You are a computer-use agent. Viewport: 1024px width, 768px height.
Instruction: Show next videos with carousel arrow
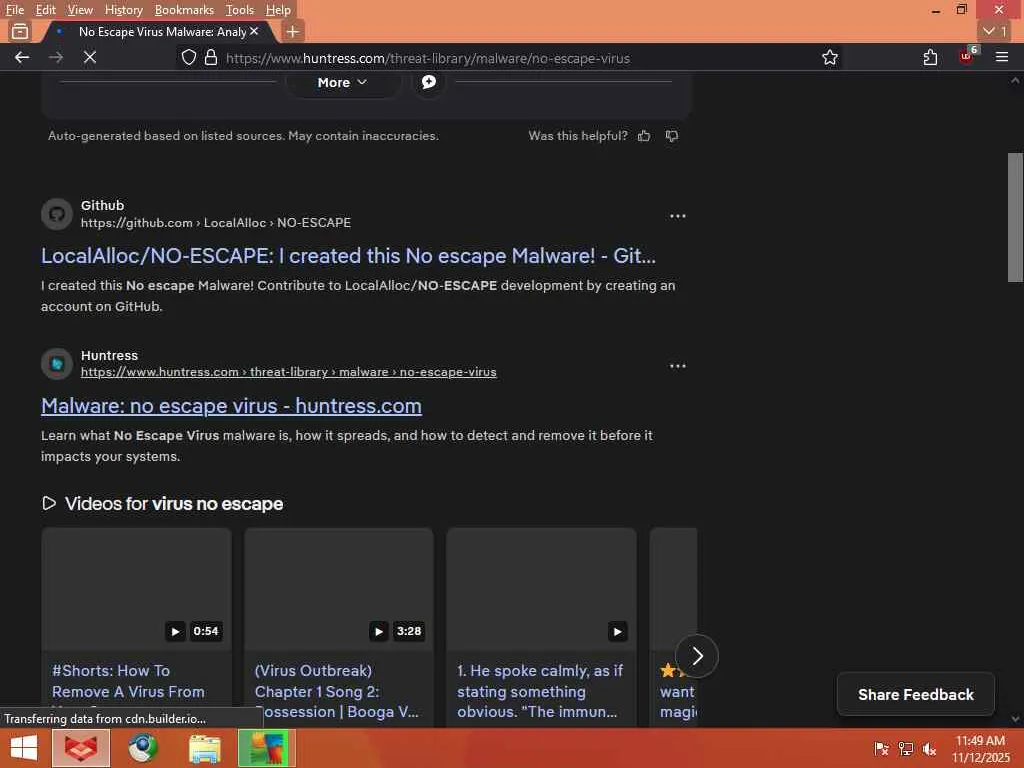pos(697,656)
